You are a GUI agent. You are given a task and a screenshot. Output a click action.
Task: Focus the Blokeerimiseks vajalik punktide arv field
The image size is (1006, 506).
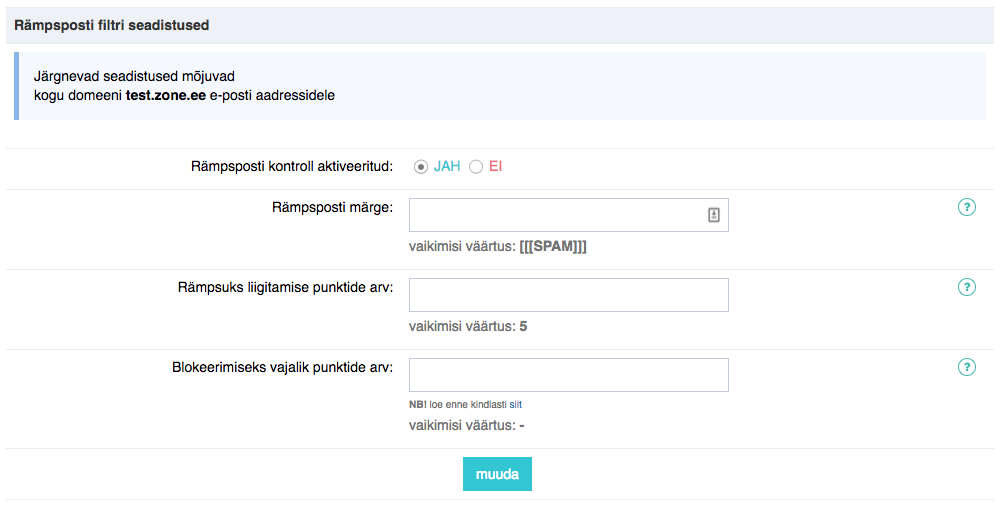click(x=568, y=375)
